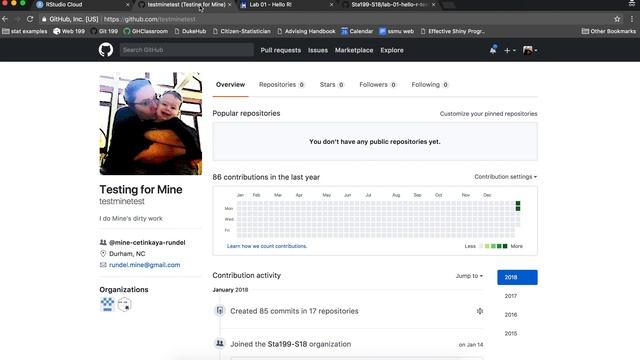Screen dimensions: 640x360
Task: Click the profile photo thumbnail
Action: point(151,124)
